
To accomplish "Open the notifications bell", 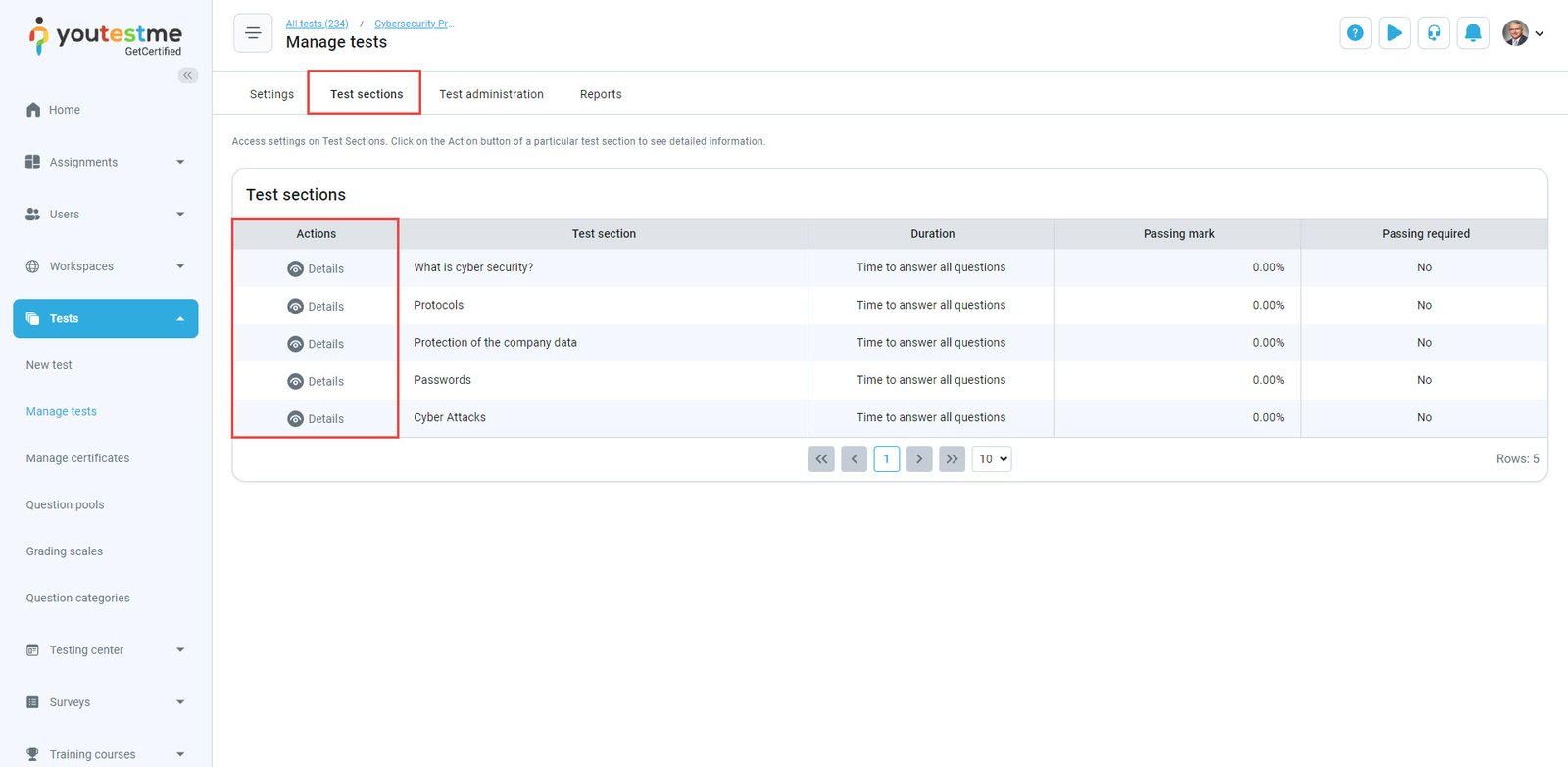I will pos(1473,33).
